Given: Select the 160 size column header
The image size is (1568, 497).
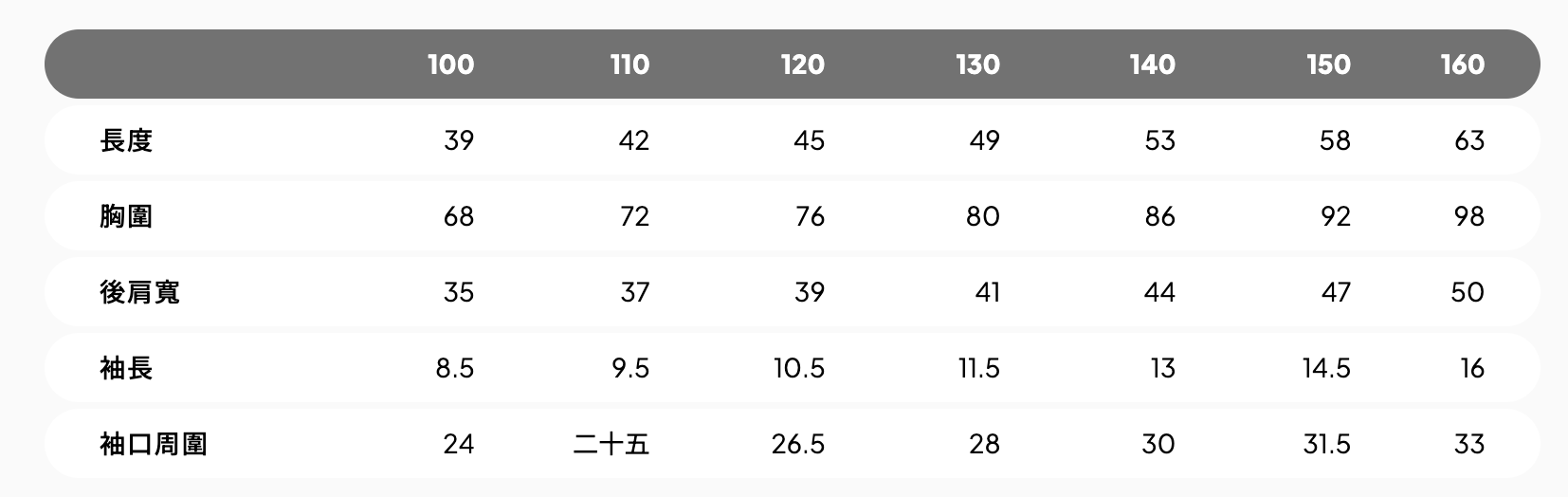Looking at the screenshot, I should click(1462, 64).
